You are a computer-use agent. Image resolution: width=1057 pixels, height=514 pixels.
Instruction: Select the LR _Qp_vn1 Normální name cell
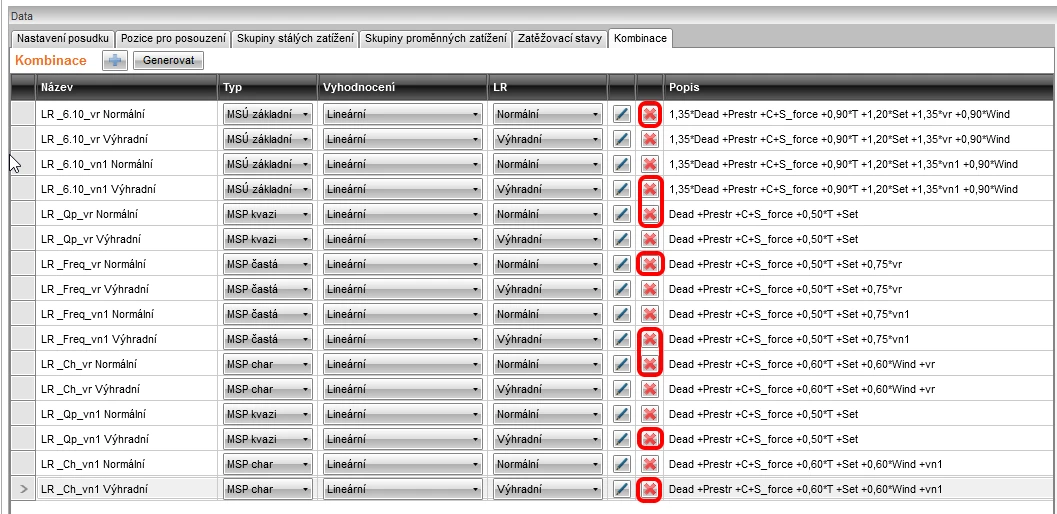coord(127,414)
